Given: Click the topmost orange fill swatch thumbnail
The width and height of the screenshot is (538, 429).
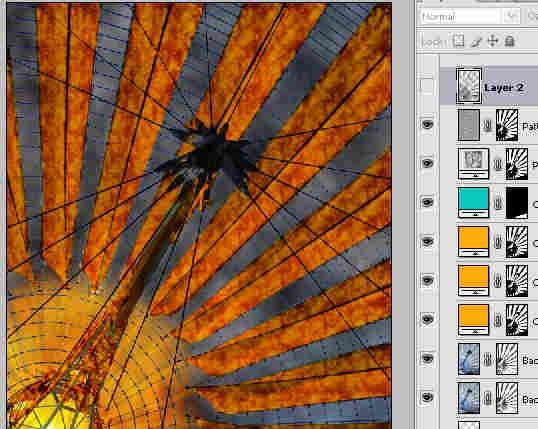Looking at the screenshot, I should click(x=473, y=242).
